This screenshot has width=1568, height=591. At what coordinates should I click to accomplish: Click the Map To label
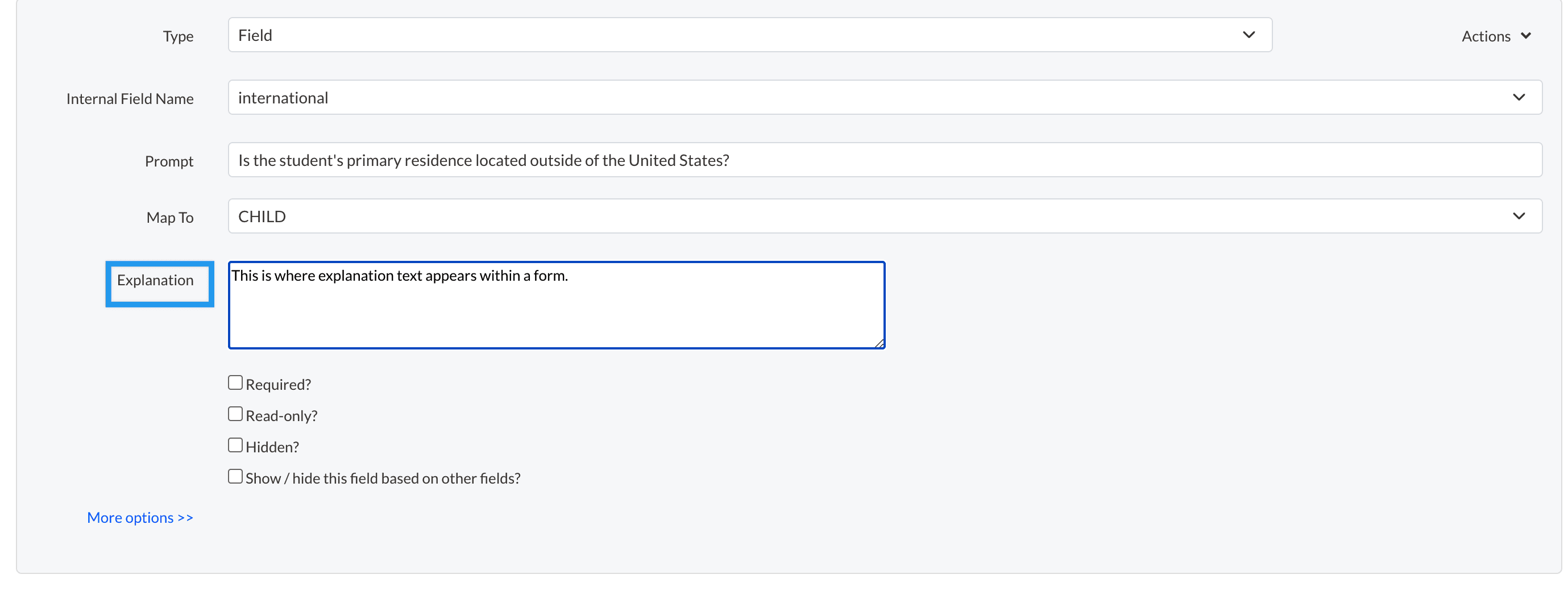pyautogui.click(x=170, y=218)
